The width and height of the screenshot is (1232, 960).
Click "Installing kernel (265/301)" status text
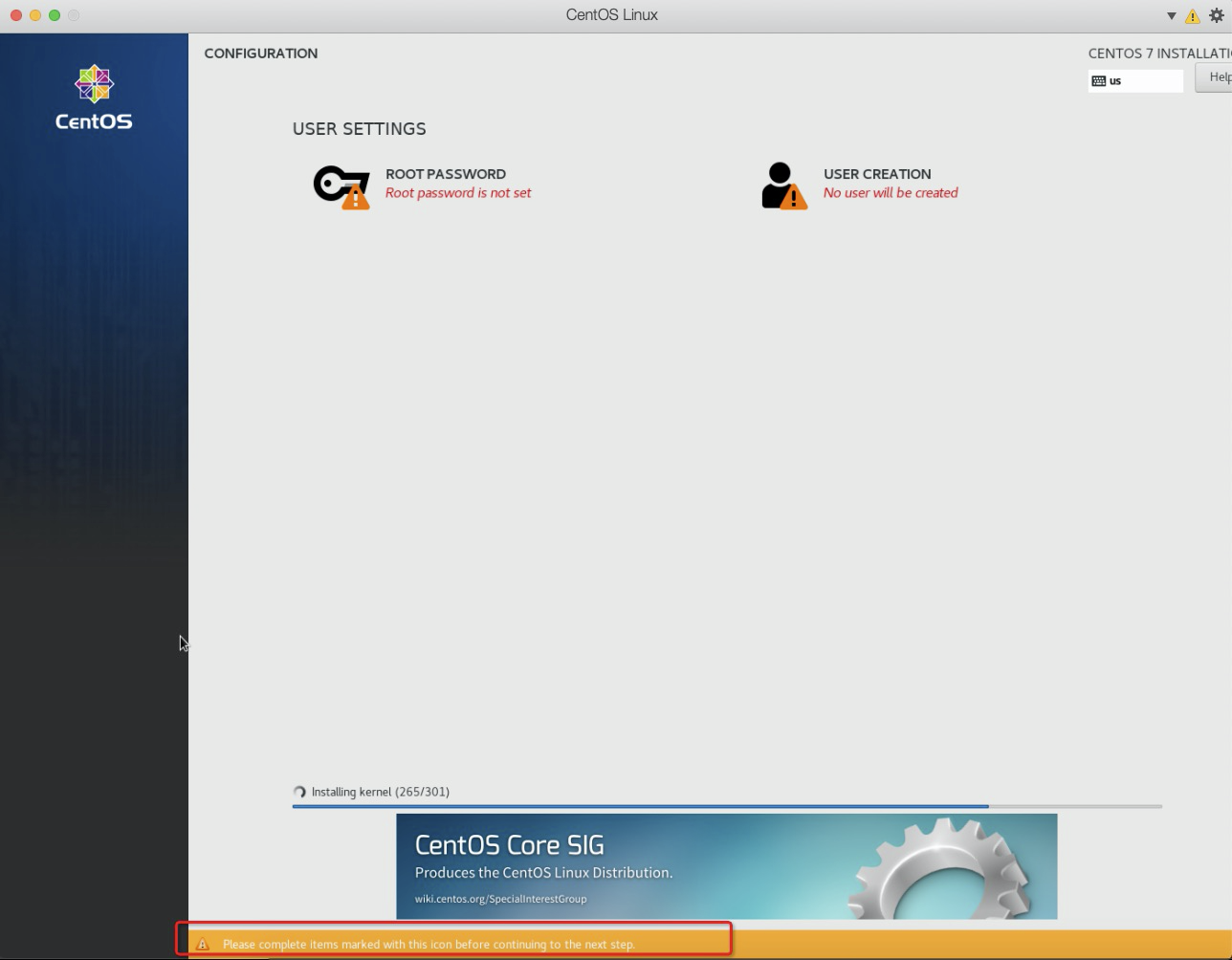point(381,792)
